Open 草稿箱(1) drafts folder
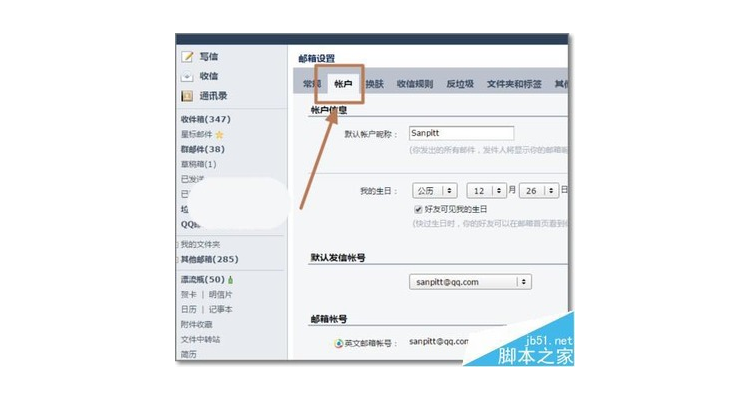Viewport: 750px width, 400px height. [x=199, y=164]
